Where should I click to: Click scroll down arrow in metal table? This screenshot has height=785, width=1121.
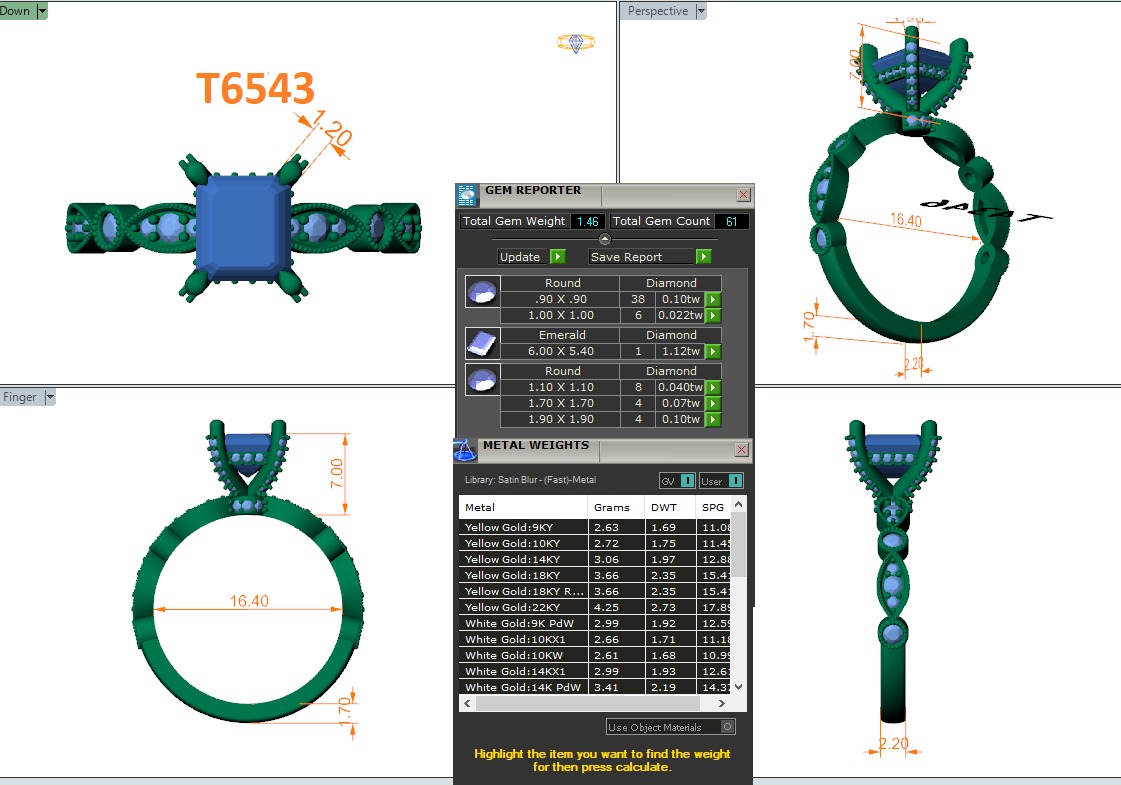click(x=739, y=686)
